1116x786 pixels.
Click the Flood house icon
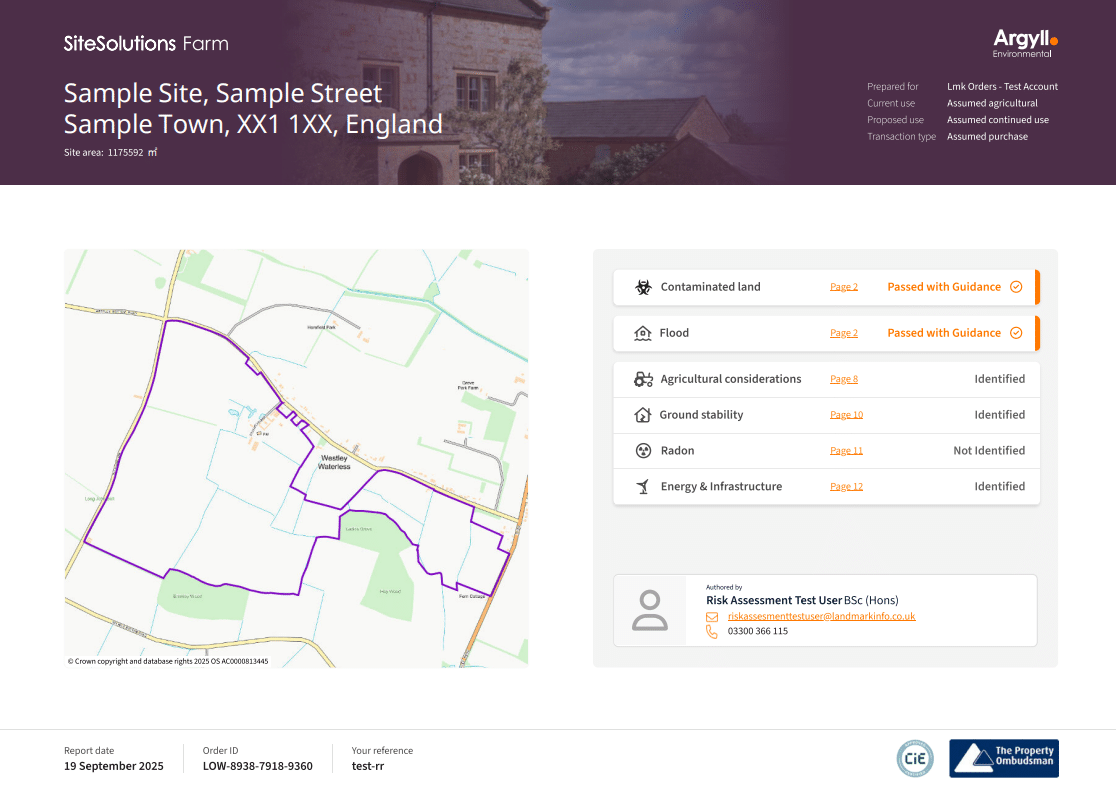tap(643, 333)
